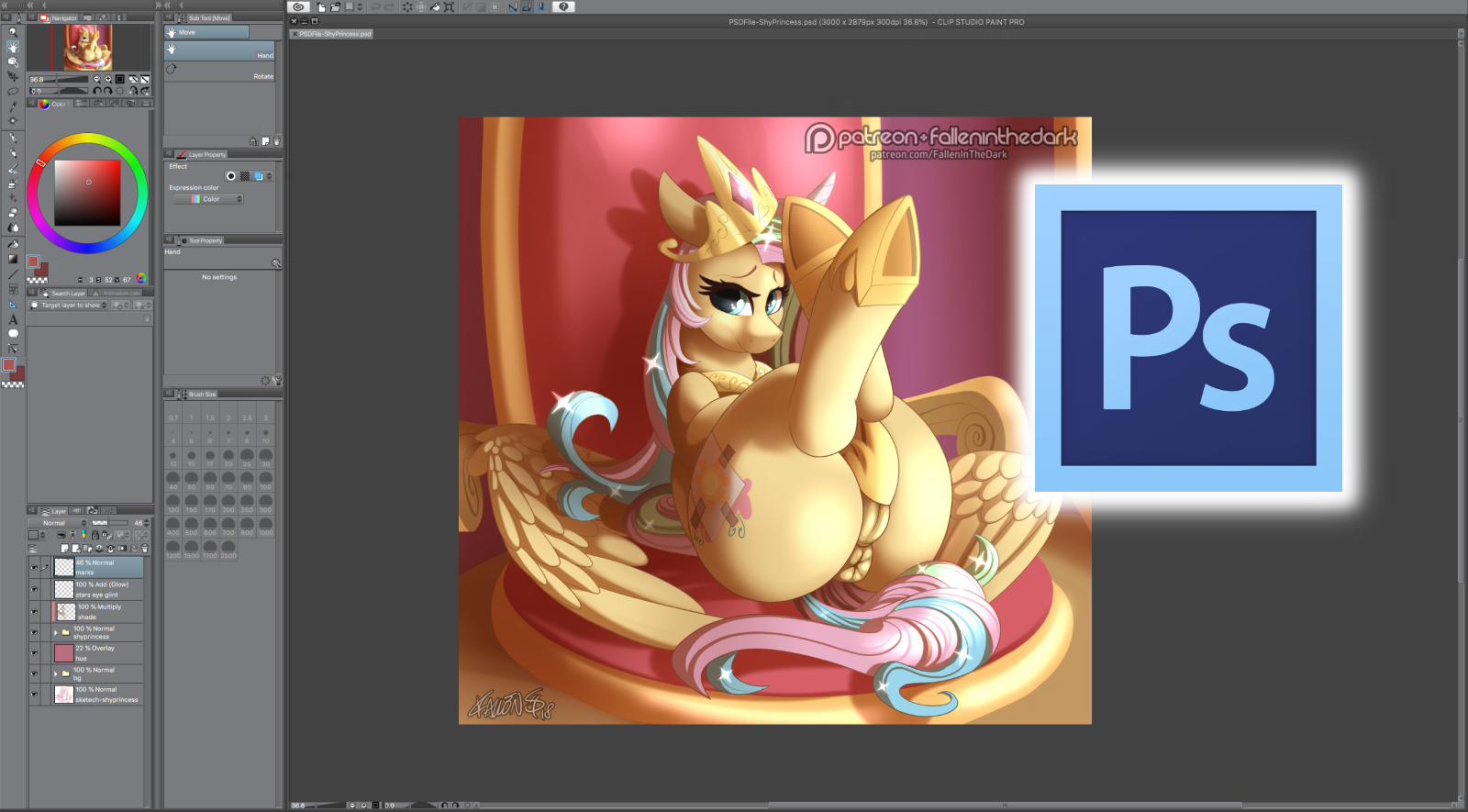Select the Ruler tool

13,304
